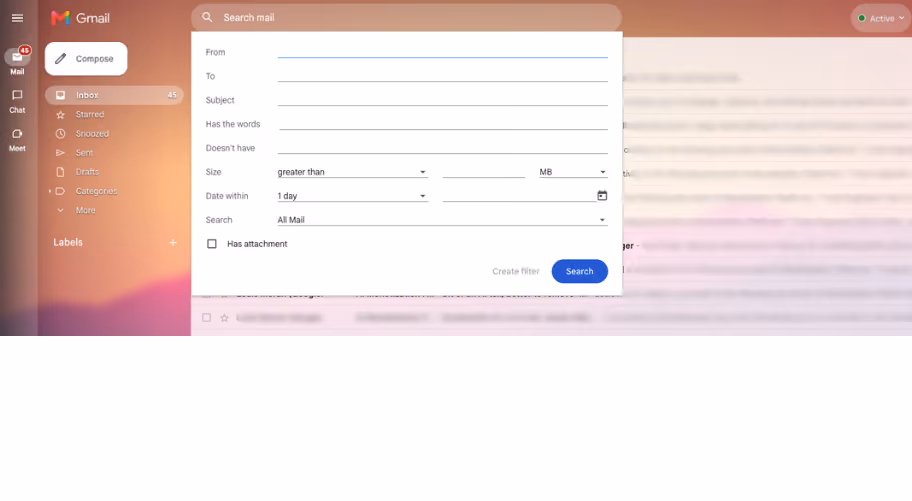The image size is (912, 501).
Task: Open the main menu hamburger icon
Action: 17,18
